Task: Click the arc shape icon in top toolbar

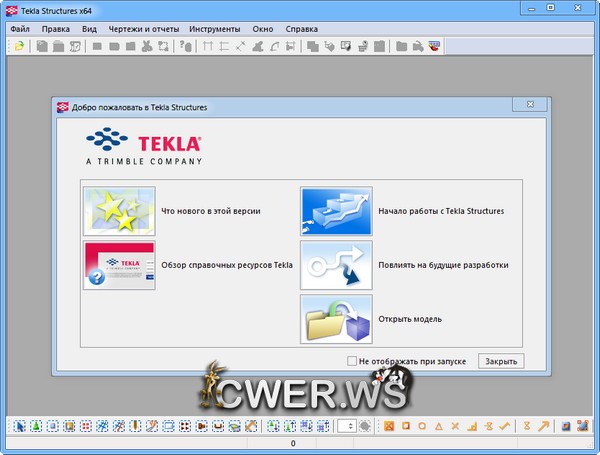Action: pyautogui.click(x=274, y=46)
